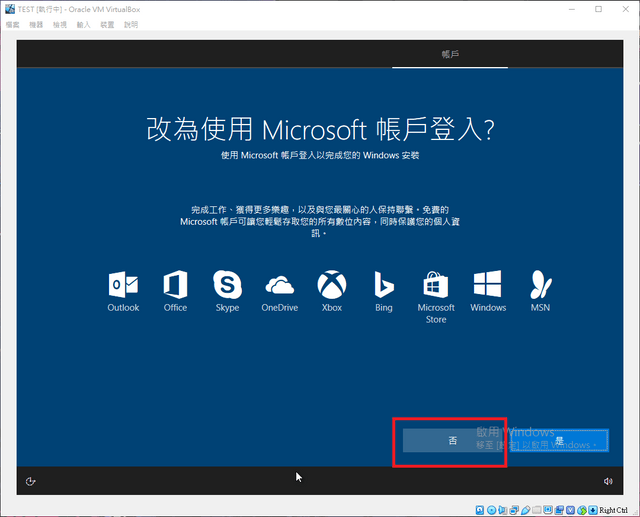
Task: Open the 說明 (Help) menu
Action: point(131,25)
